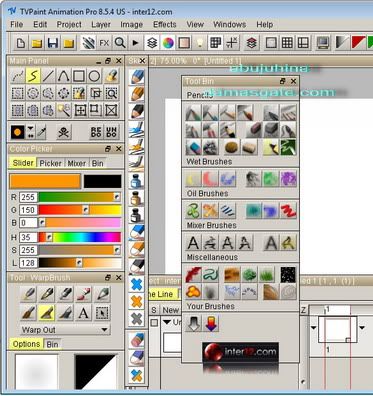
Task: Select the rectangle drawing tool
Action: [79, 76]
